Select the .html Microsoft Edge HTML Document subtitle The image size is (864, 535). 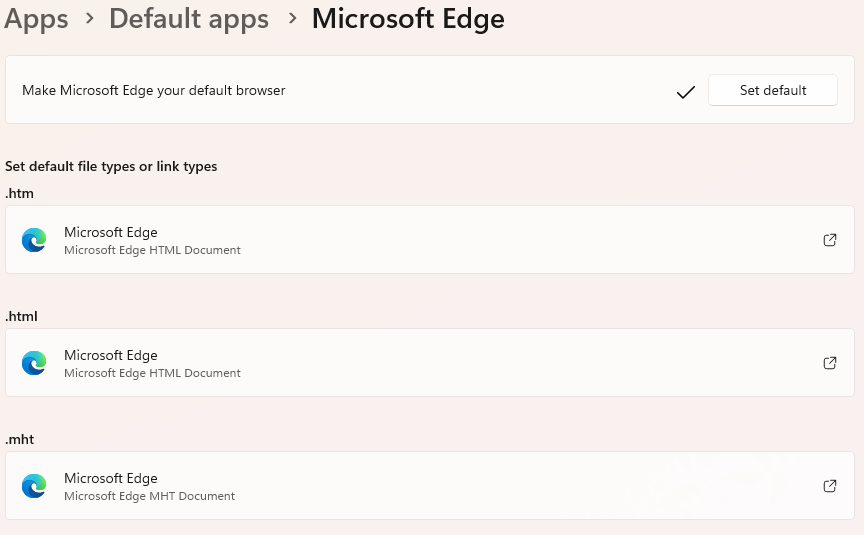(152, 373)
